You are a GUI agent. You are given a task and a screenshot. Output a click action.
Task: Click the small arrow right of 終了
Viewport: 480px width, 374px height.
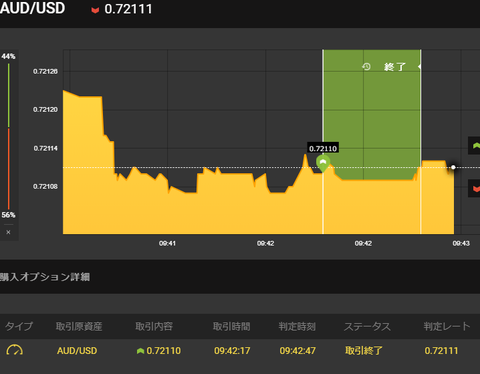pyautogui.click(x=419, y=67)
